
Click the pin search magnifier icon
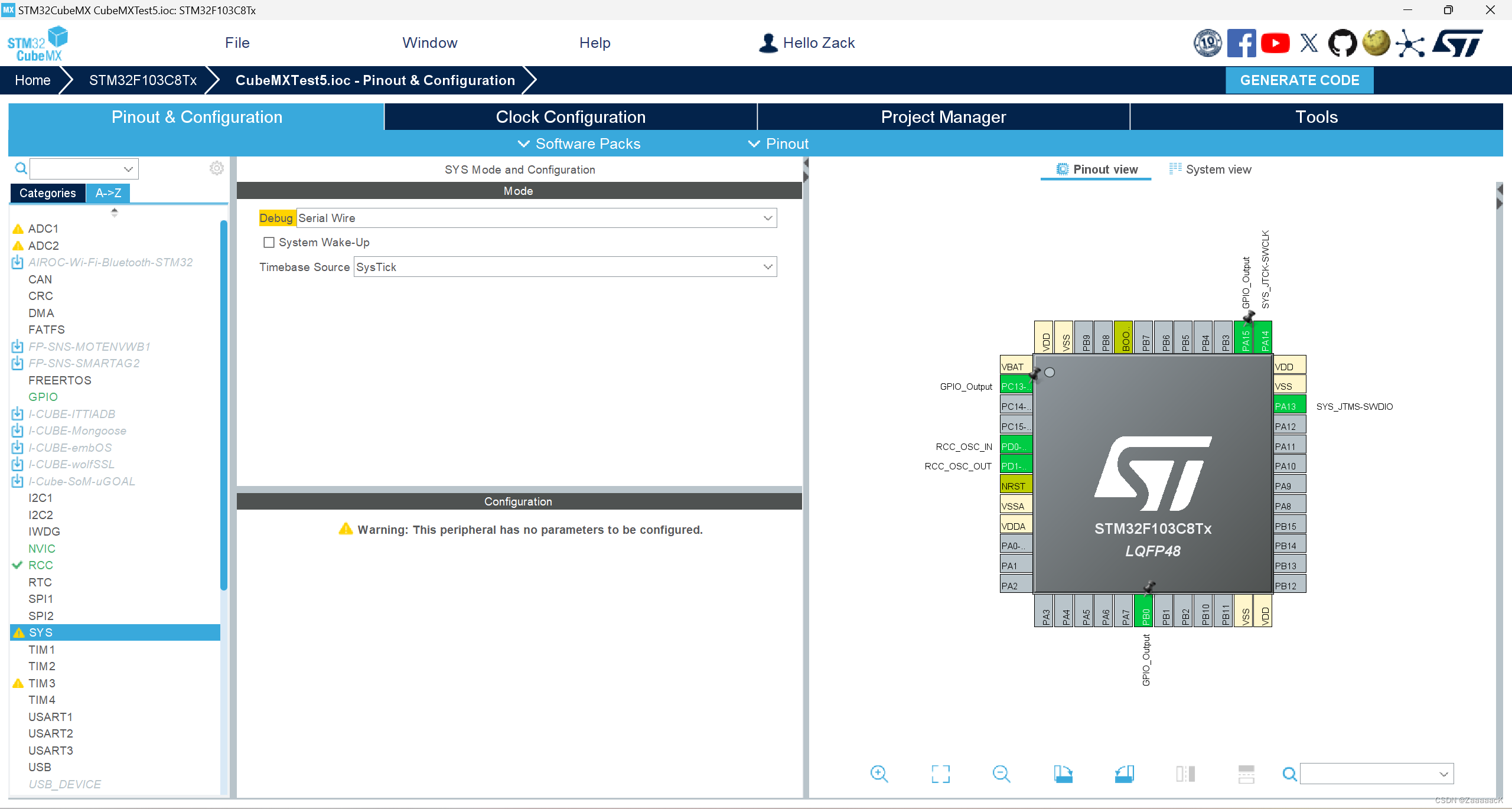[x=1289, y=774]
